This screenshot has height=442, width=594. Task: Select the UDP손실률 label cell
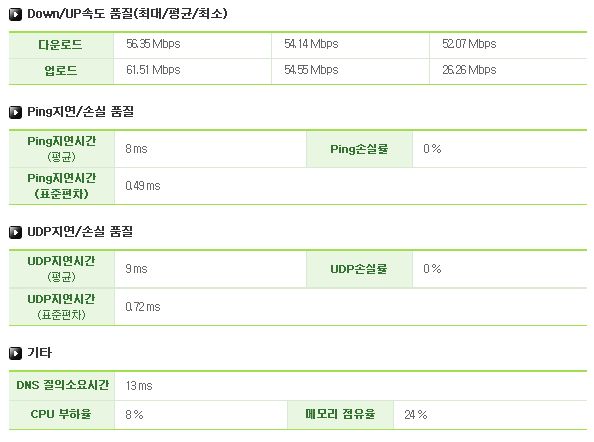click(x=359, y=269)
